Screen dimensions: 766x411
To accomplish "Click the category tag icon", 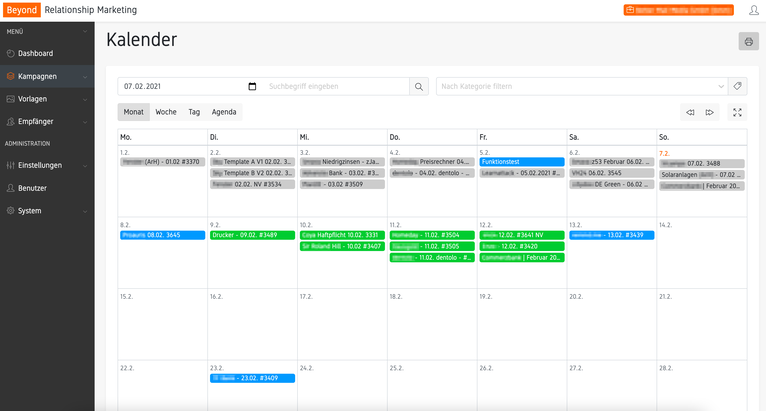I will (x=738, y=86).
